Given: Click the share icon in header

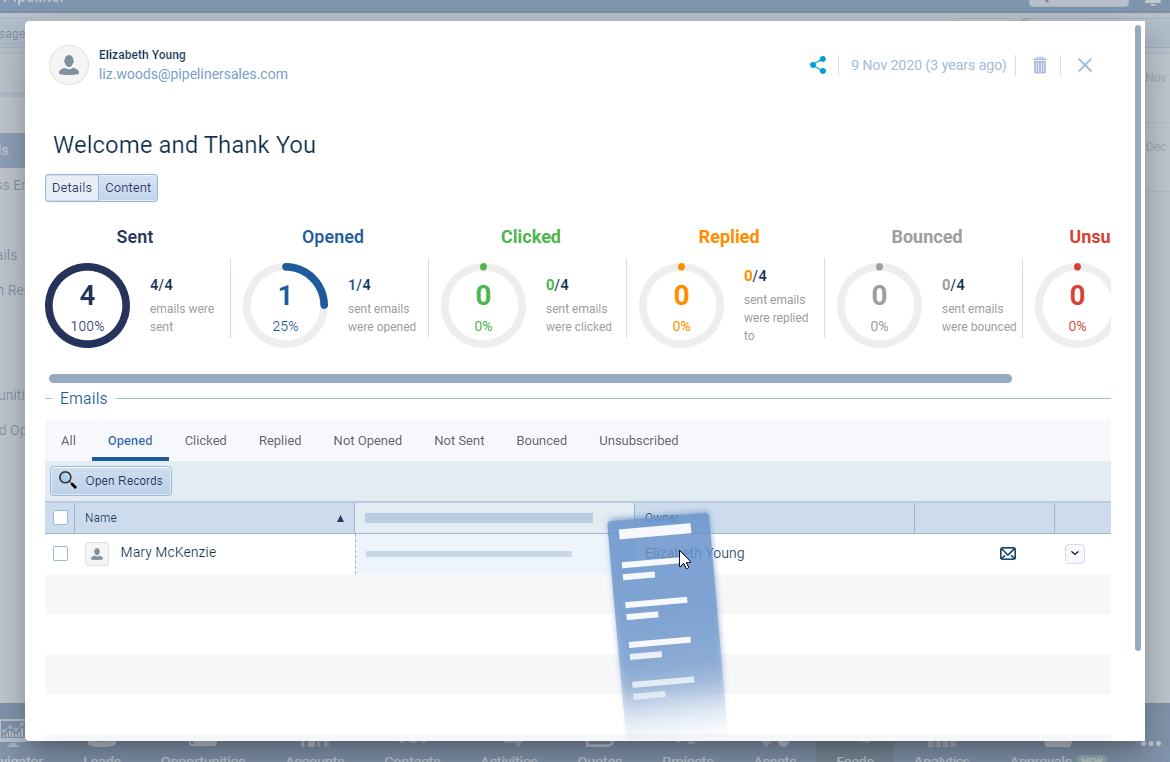Looking at the screenshot, I should pos(818,65).
